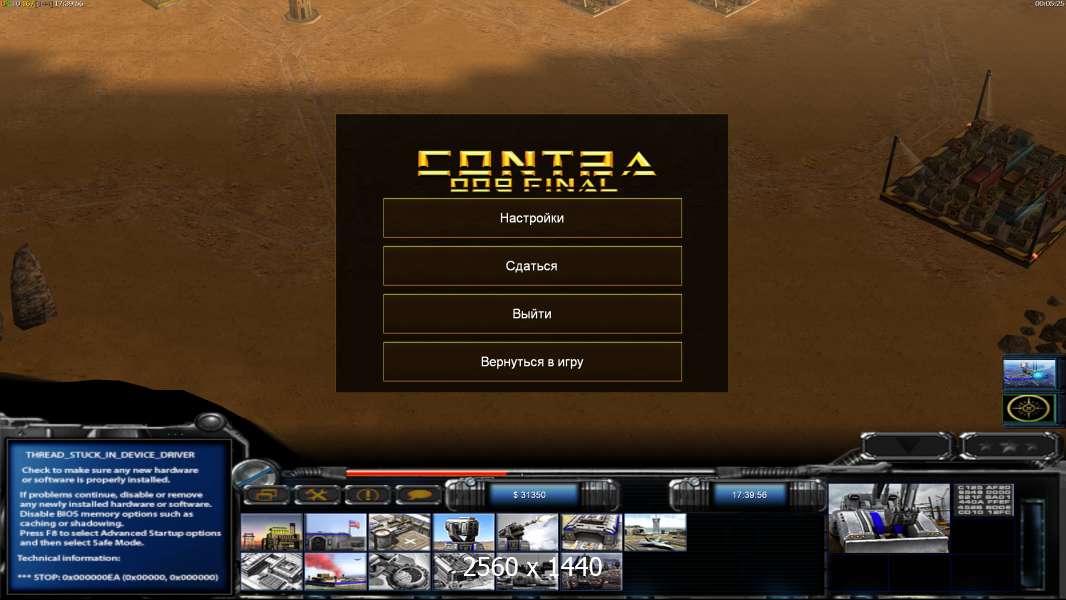
Task: Select the yellow sunset building build icon
Action: click(x=272, y=532)
